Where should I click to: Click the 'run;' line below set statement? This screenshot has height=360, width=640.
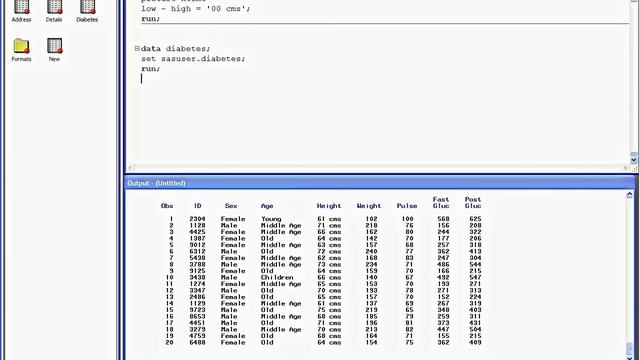[151, 69]
